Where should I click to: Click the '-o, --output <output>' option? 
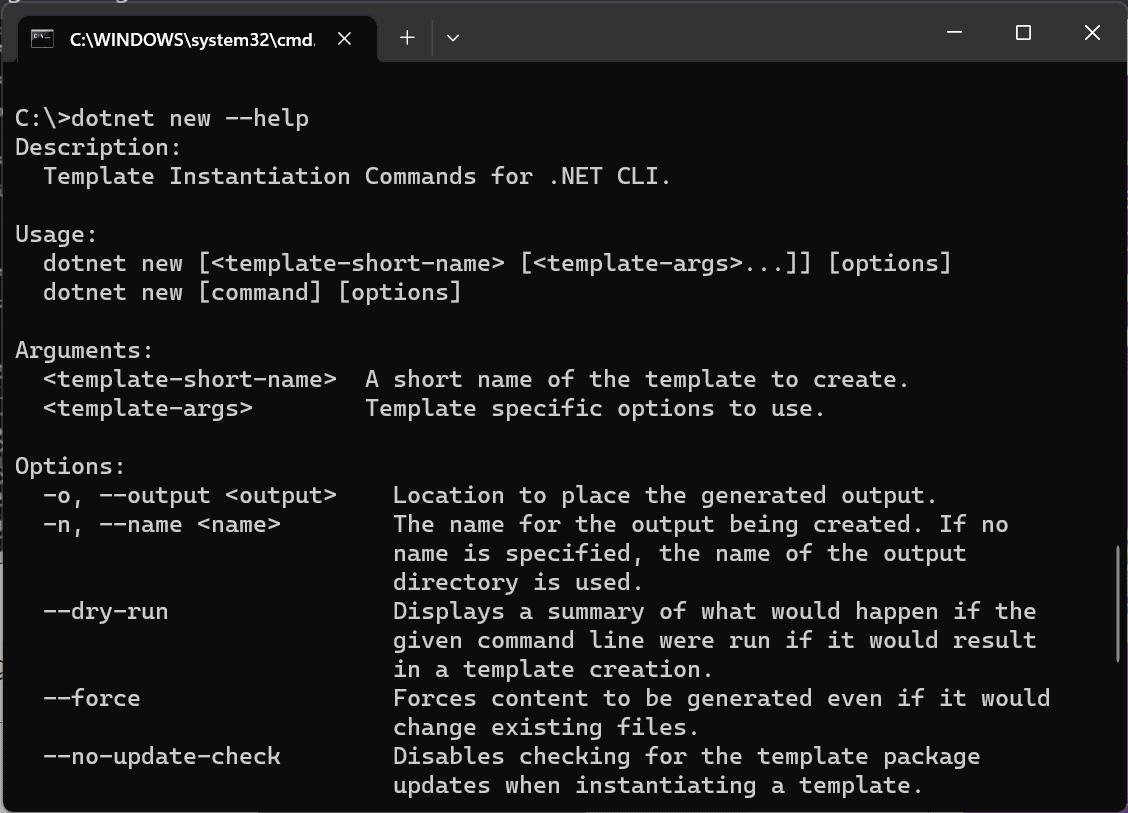[x=190, y=495]
